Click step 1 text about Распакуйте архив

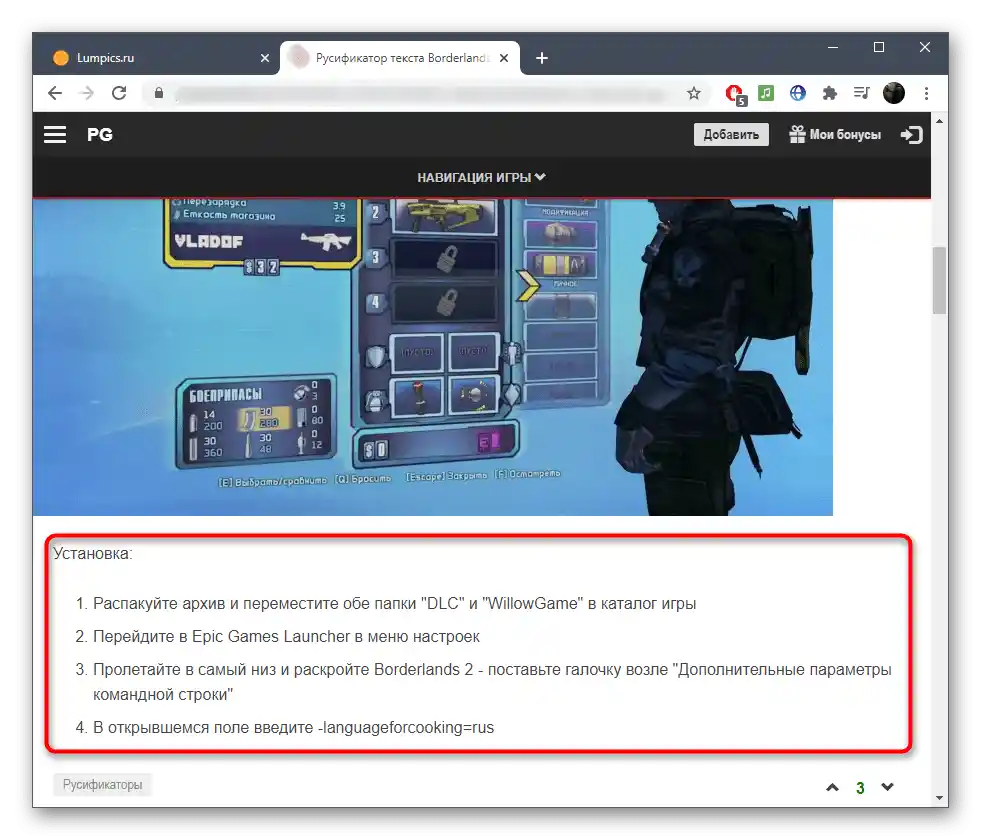(x=394, y=604)
